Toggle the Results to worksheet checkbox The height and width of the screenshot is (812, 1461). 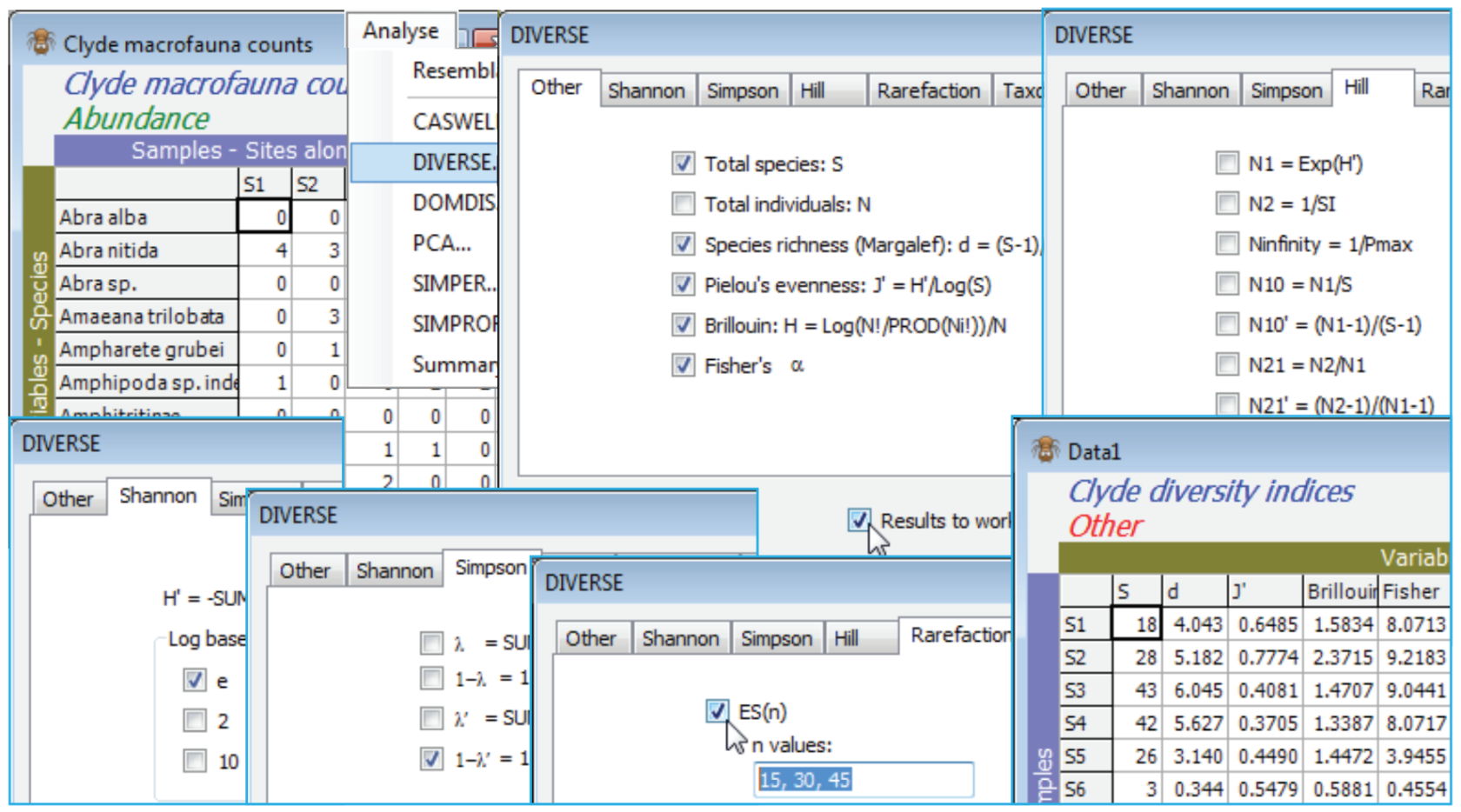(858, 520)
